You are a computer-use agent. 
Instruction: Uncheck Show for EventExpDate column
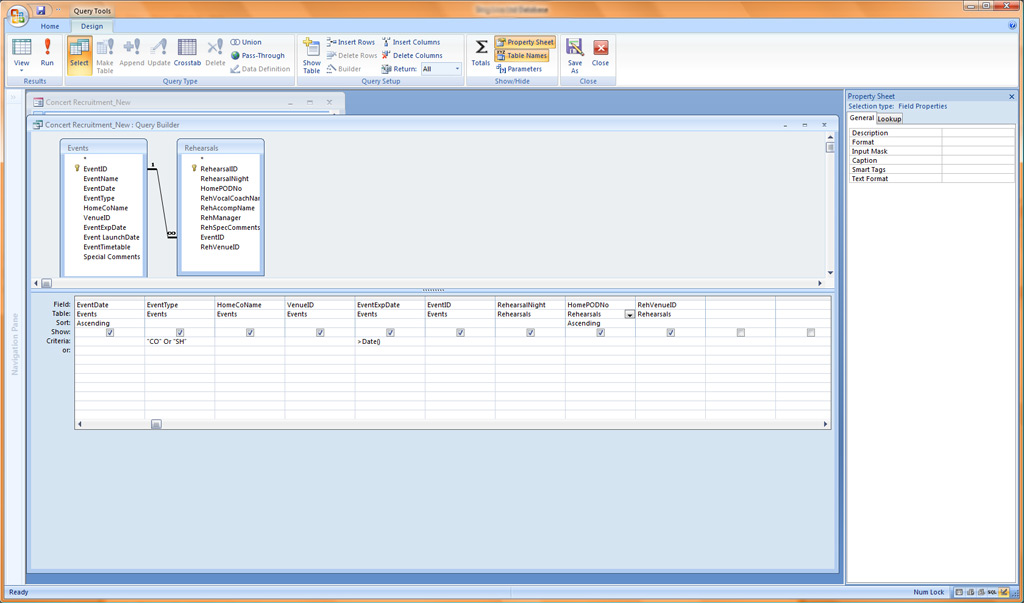(x=391, y=333)
